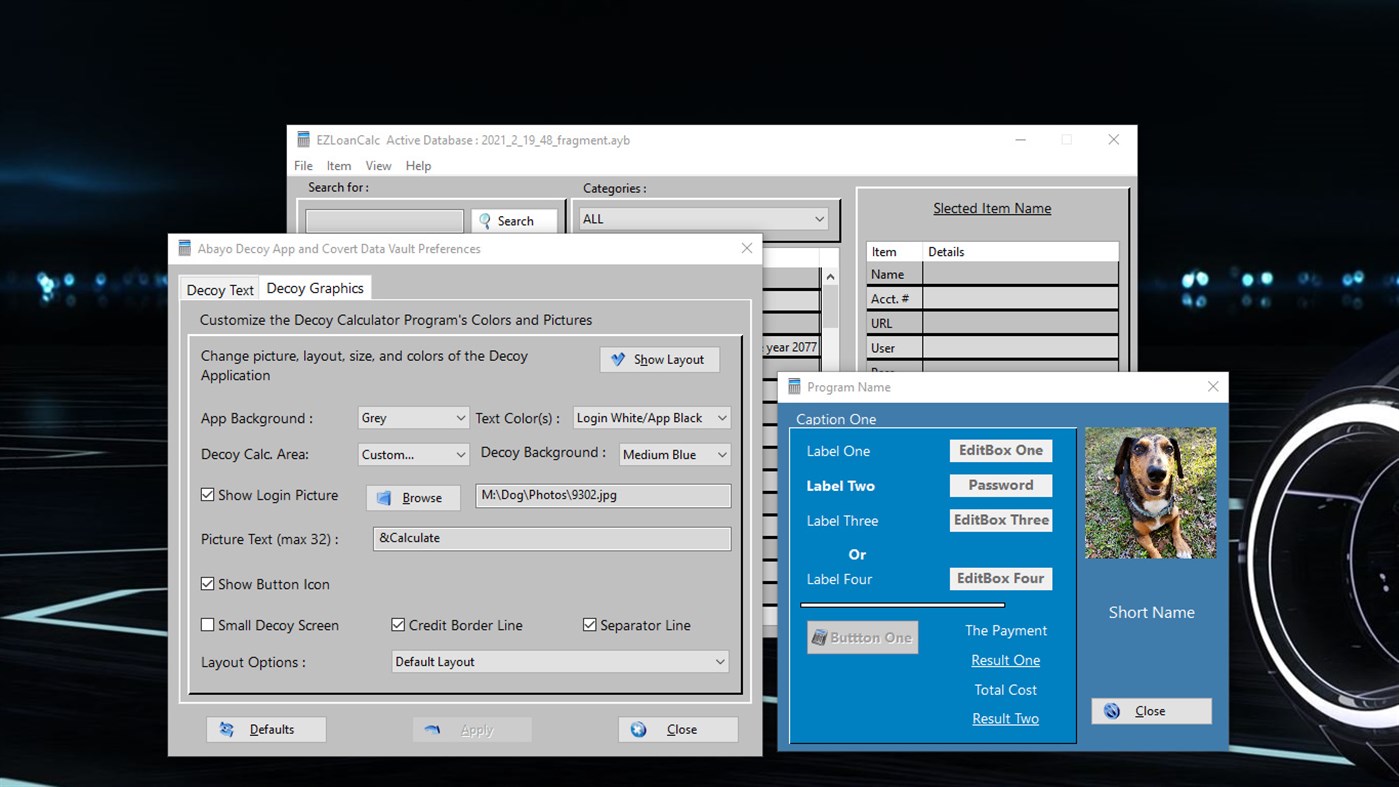
Task: Open the View menu in EZLoanCalc
Action: (x=378, y=166)
